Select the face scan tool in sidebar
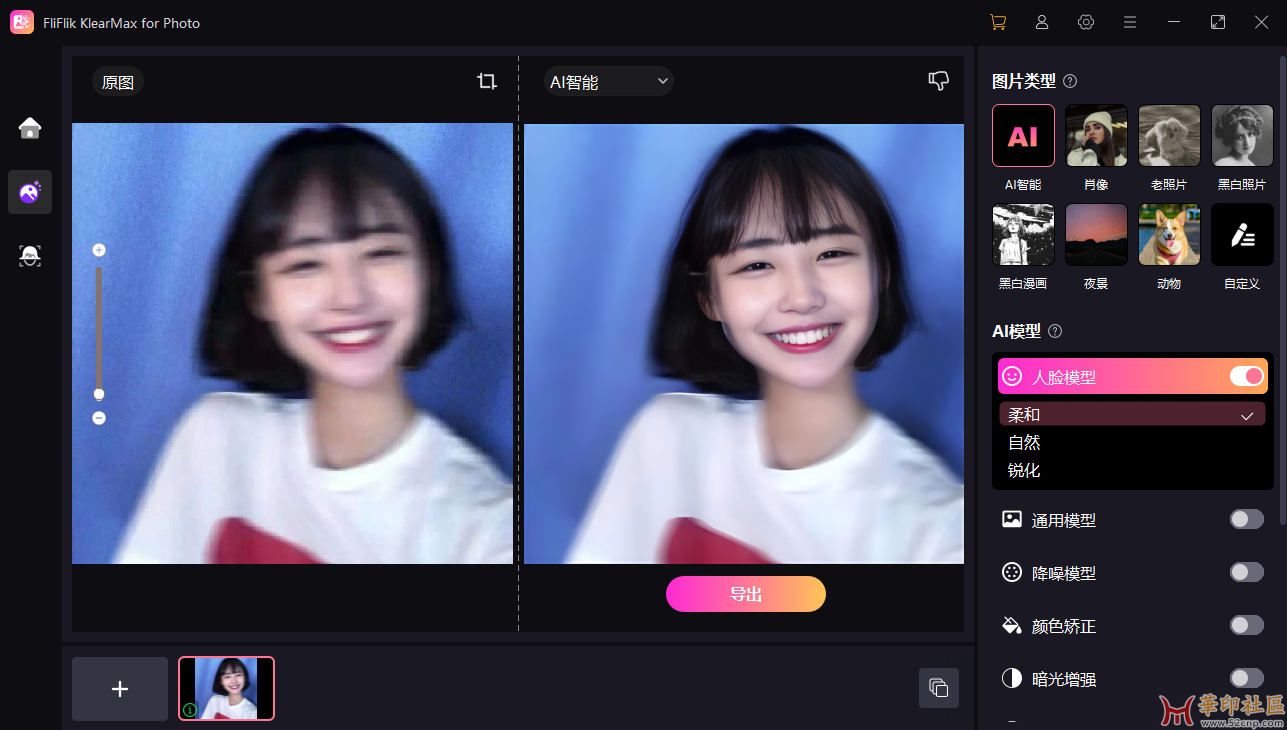 30,256
